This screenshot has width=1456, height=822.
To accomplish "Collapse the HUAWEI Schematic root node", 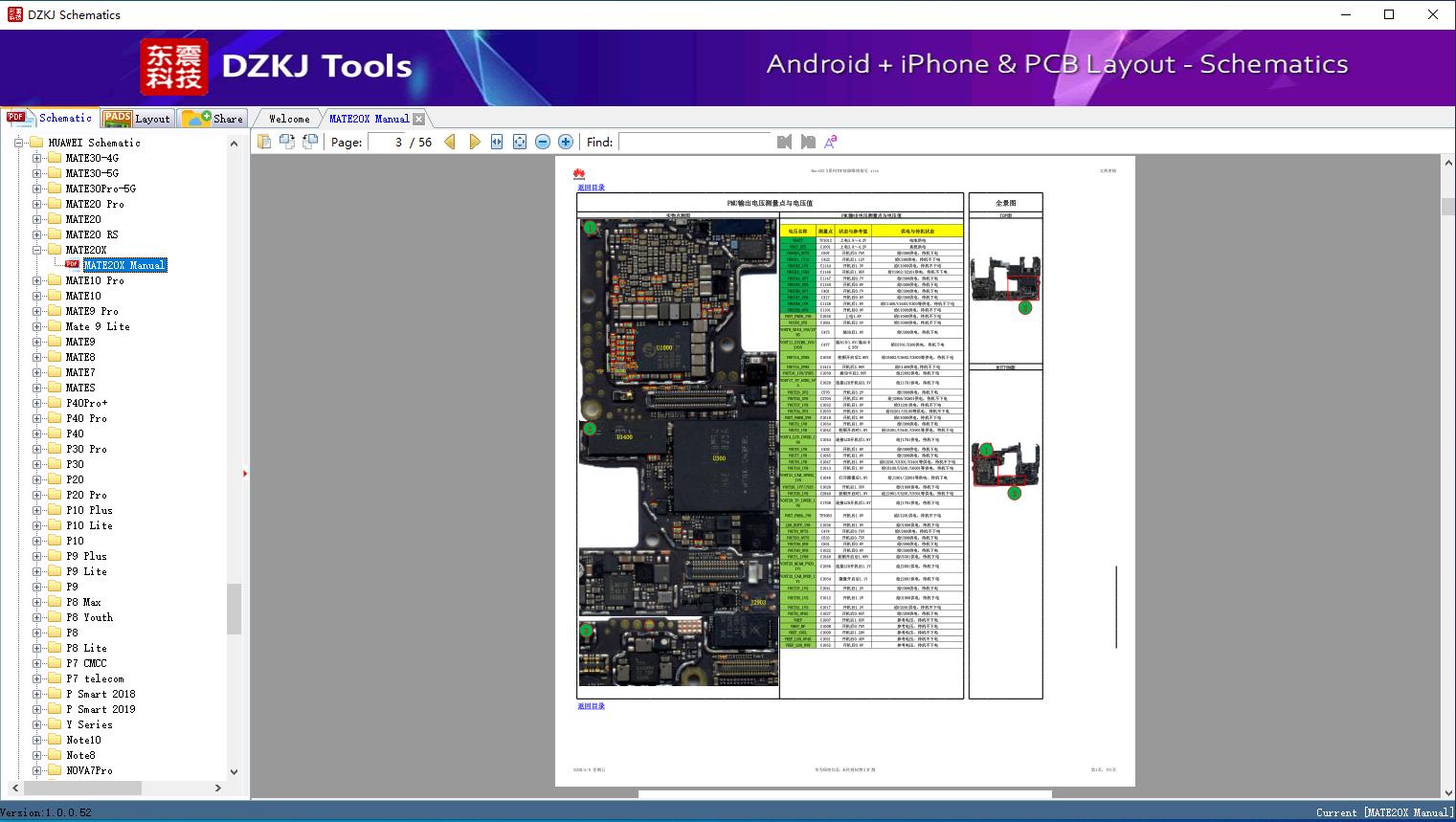I will [x=18, y=143].
